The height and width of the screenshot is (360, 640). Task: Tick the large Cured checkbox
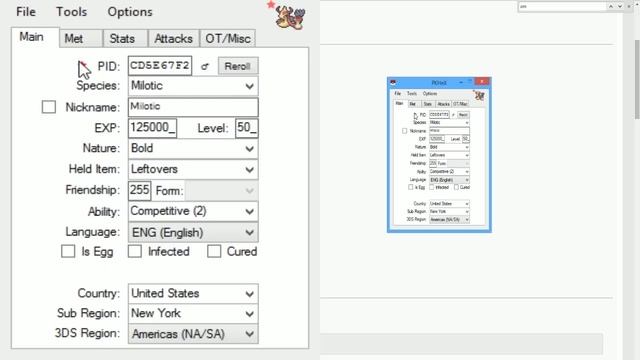click(x=214, y=251)
